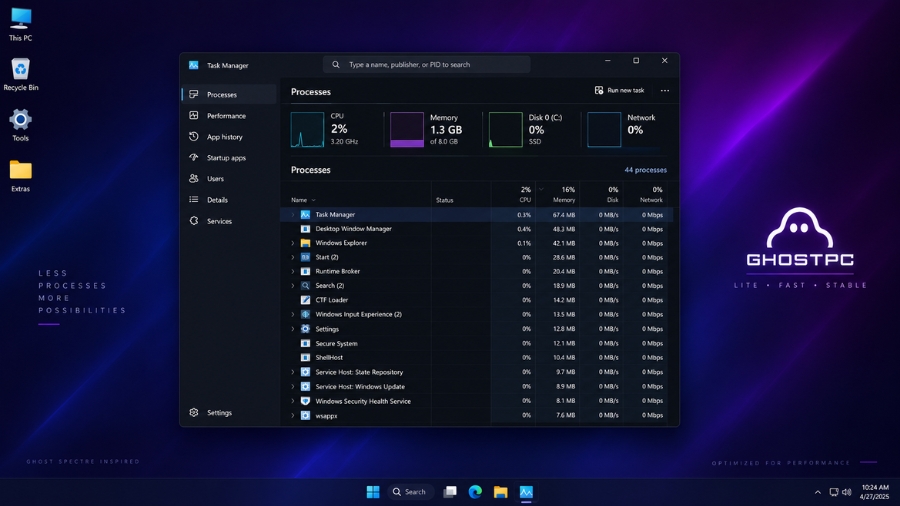
Task: Click the running Task Manager taskbar icon
Action: pyautogui.click(x=526, y=492)
